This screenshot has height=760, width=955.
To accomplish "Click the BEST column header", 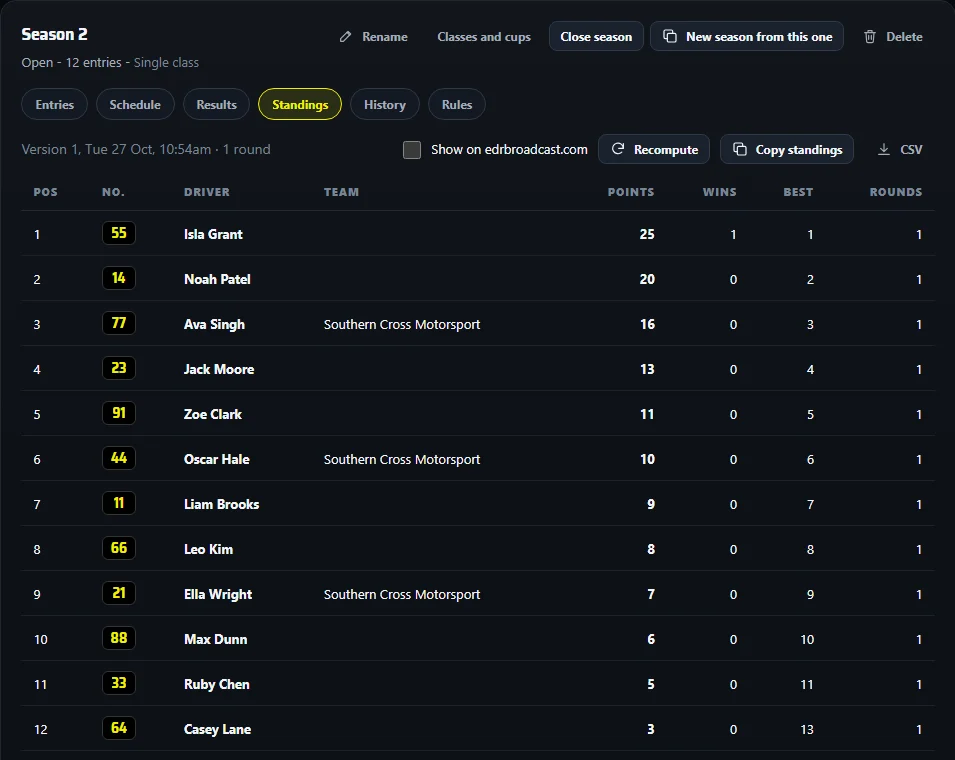I will [x=798, y=192].
